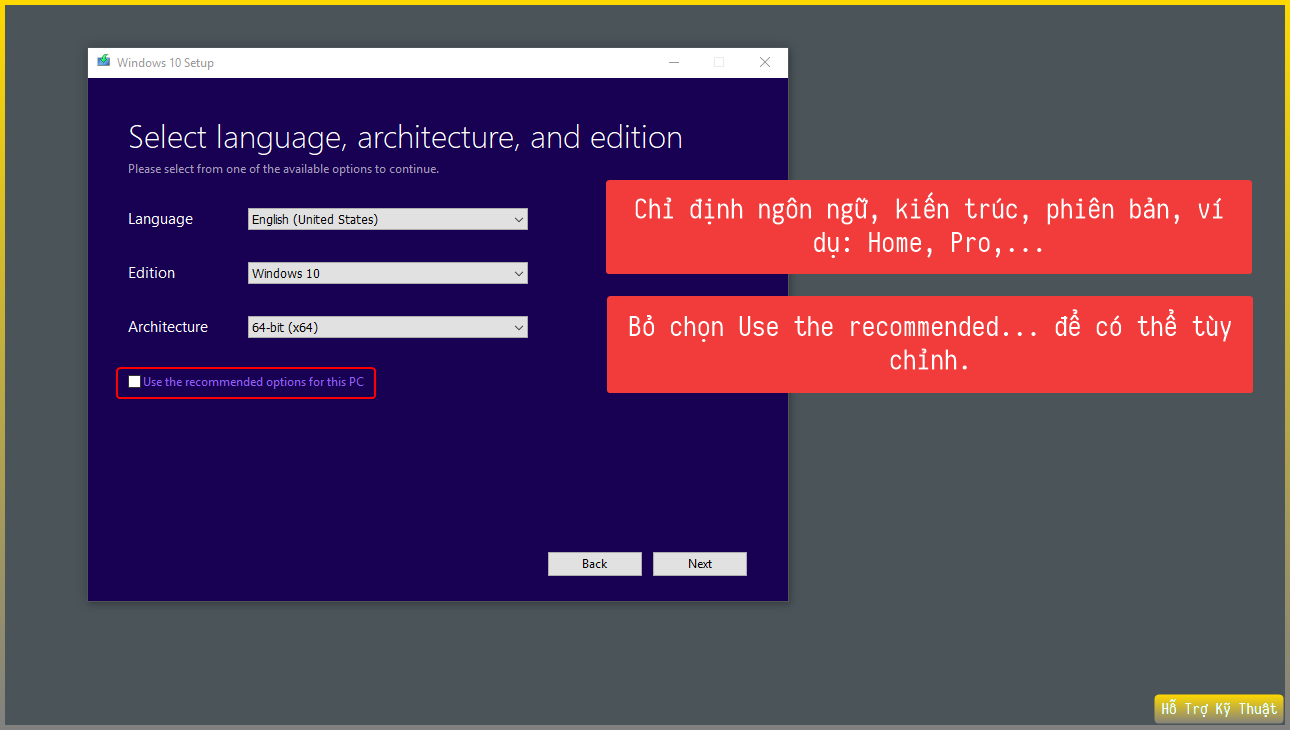
Task: Click the 'Language' field label
Action: pyautogui.click(x=160, y=219)
